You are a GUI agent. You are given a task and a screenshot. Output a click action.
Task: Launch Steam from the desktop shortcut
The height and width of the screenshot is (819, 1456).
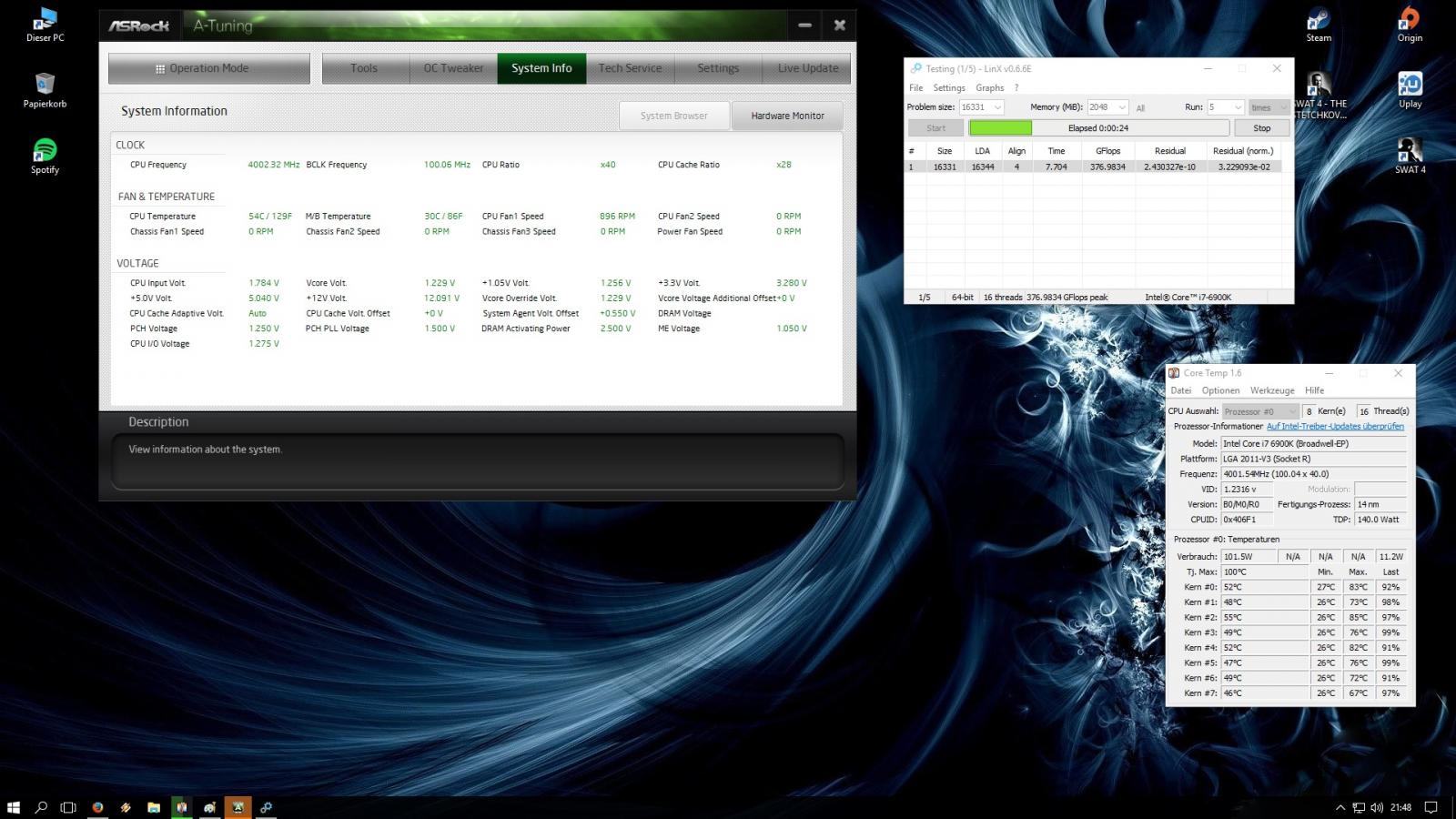(1319, 25)
